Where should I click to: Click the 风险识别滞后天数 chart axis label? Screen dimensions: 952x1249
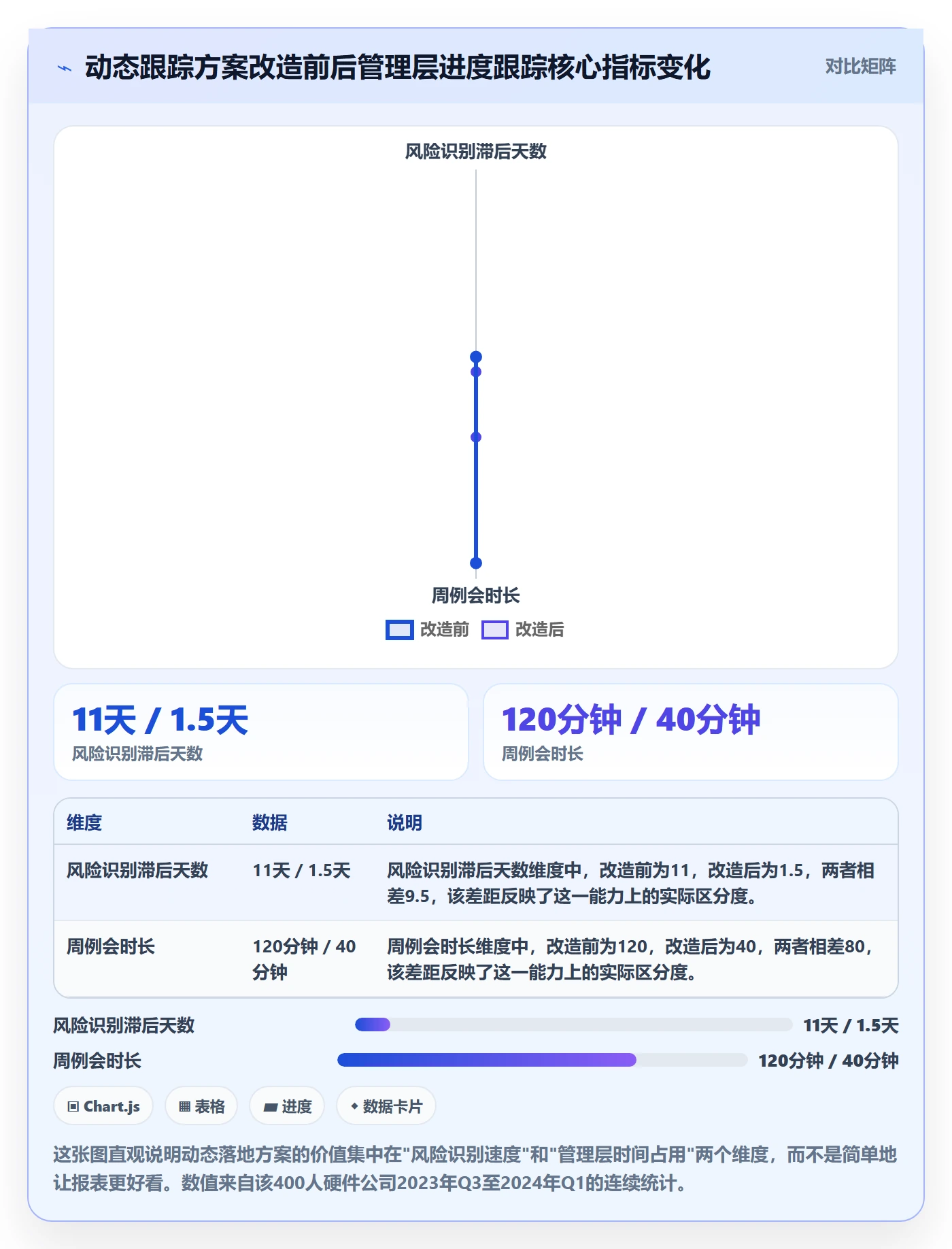476,152
